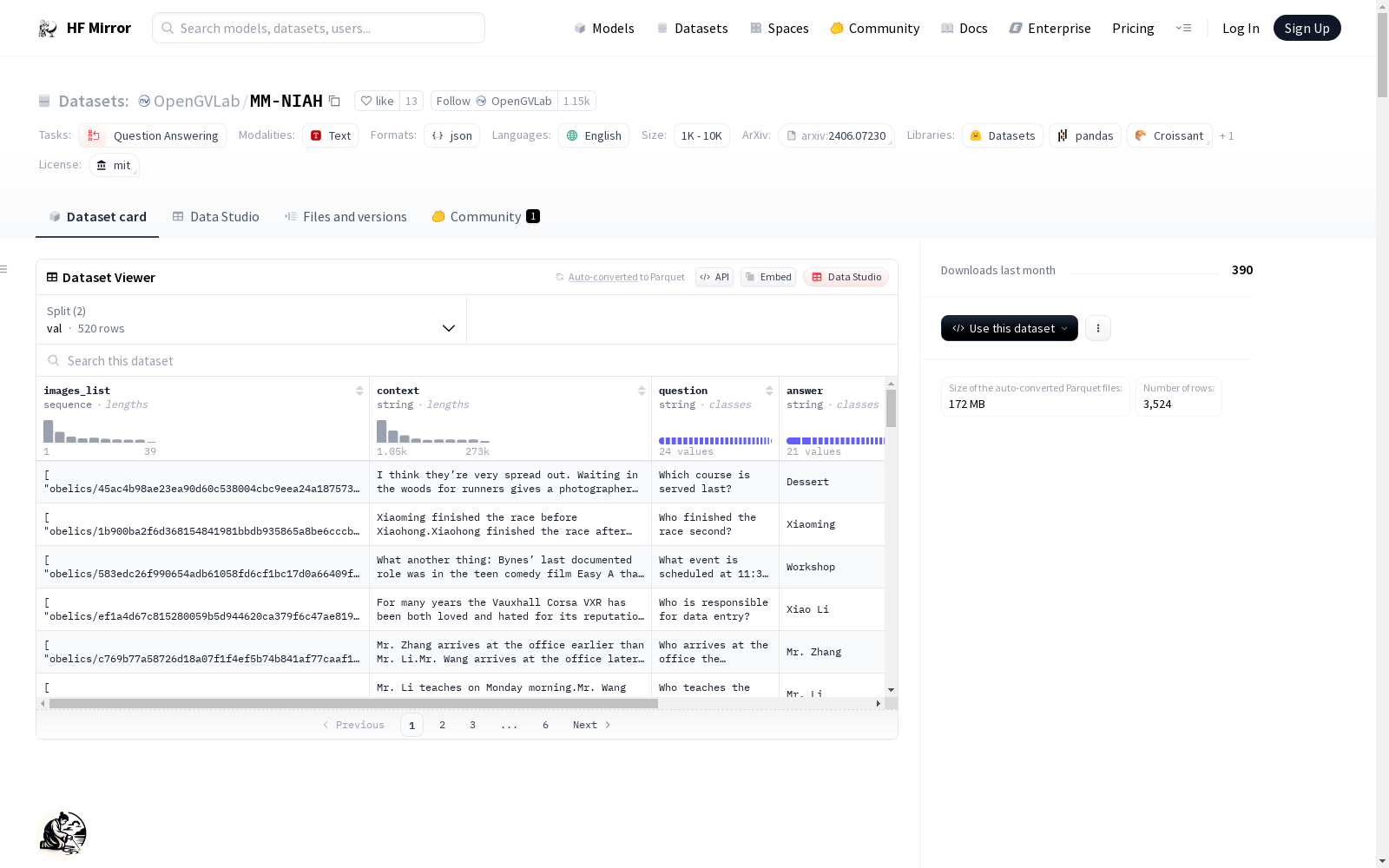Viewport: 1389px width, 868px height.
Task: Sort the context column
Action: point(642,391)
